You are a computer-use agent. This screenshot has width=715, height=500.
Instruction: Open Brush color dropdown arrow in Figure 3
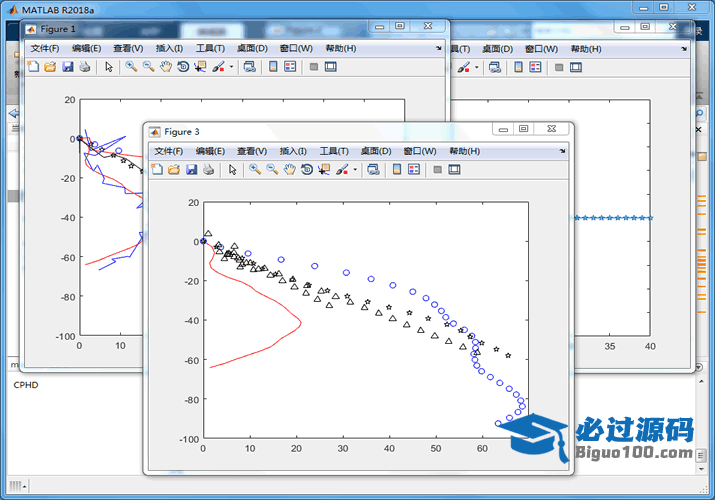pyautogui.click(x=355, y=170)
